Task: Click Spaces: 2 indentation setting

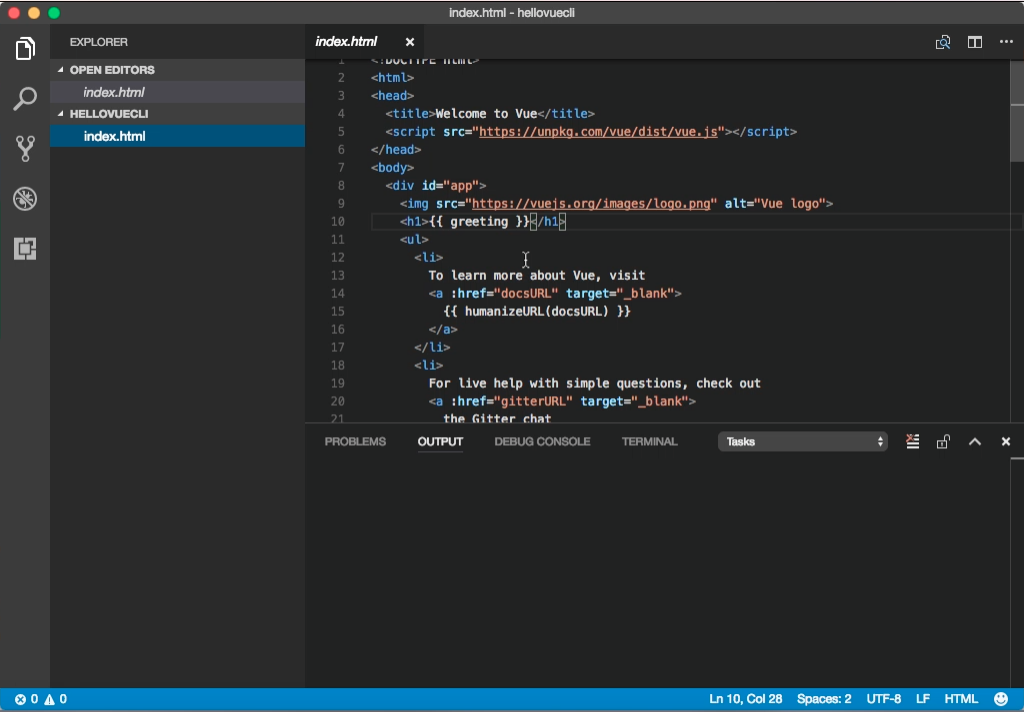Action: click(824, 699)
